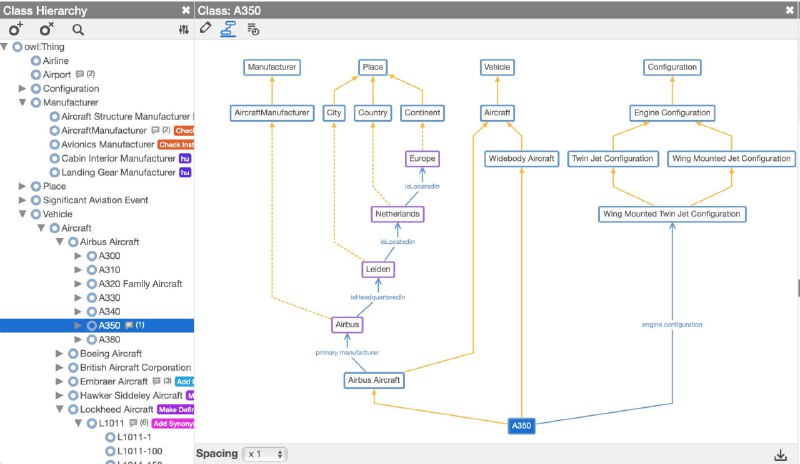800x464 pixels.
Task: Click the Place graph node
Action: 372,67
